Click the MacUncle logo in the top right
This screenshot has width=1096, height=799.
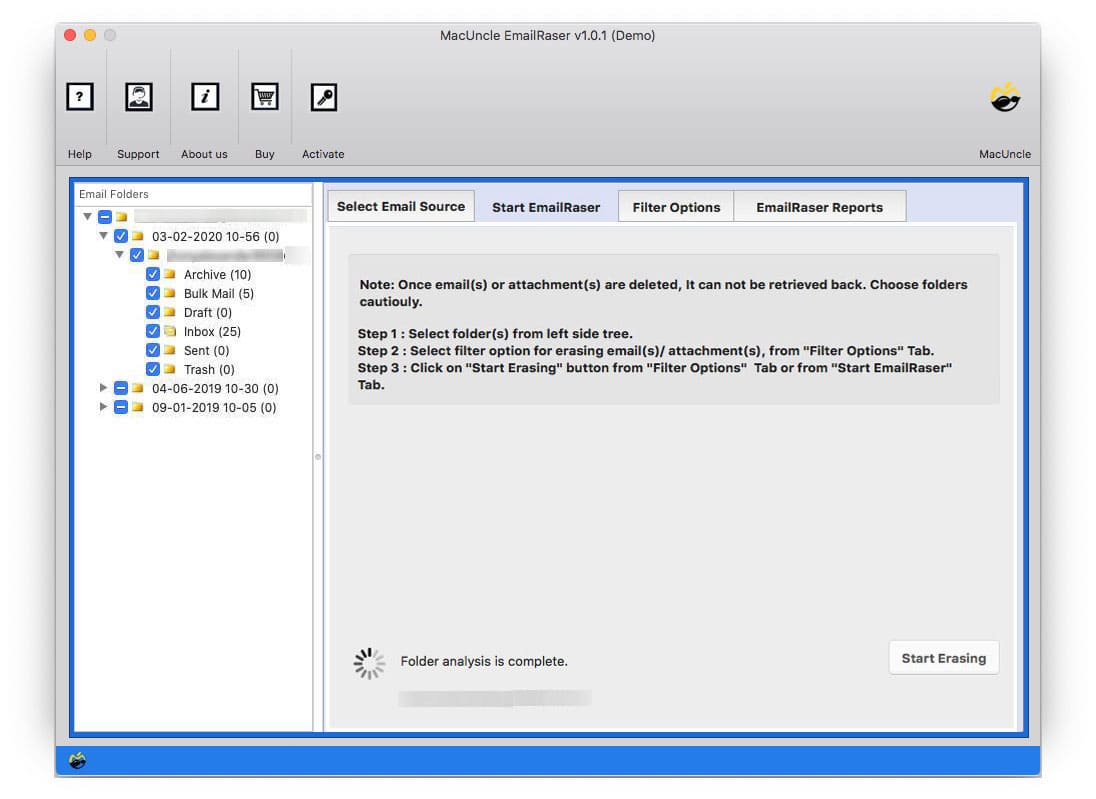pyautogui.click(x=1005, y=97)
